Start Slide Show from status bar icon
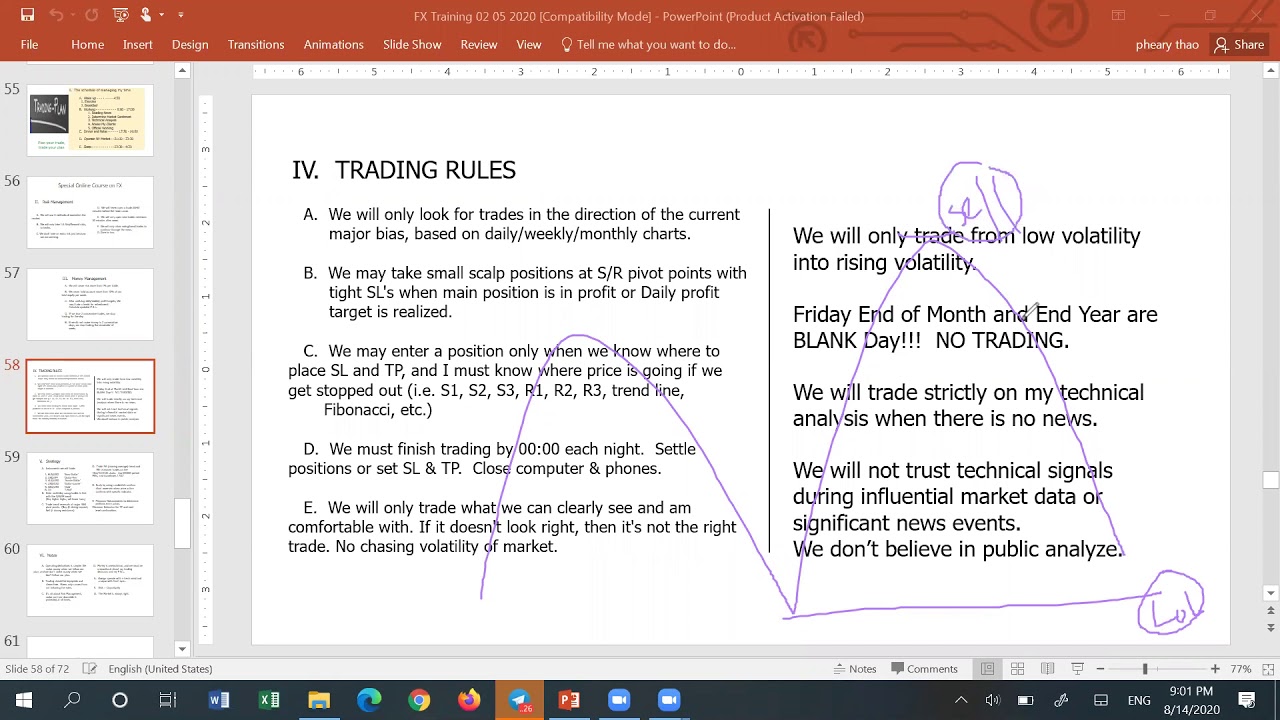 point(1077,668)
